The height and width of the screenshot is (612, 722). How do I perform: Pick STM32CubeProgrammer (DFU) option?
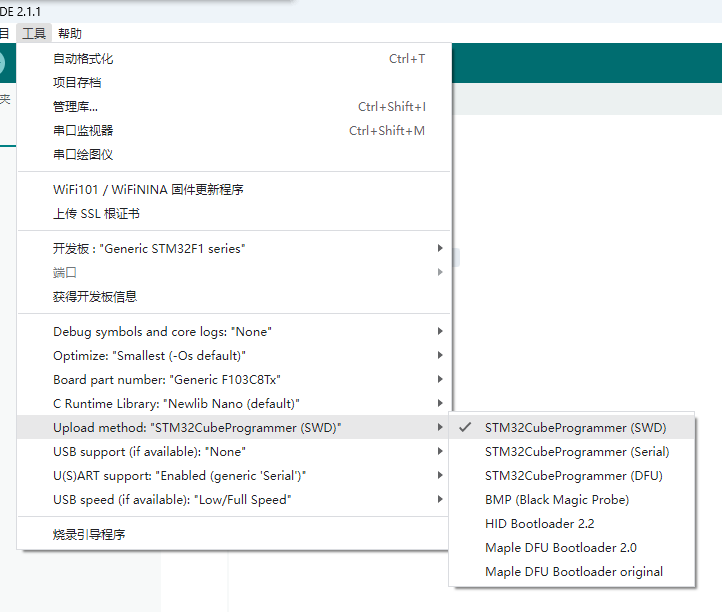(x=574, y=475)
